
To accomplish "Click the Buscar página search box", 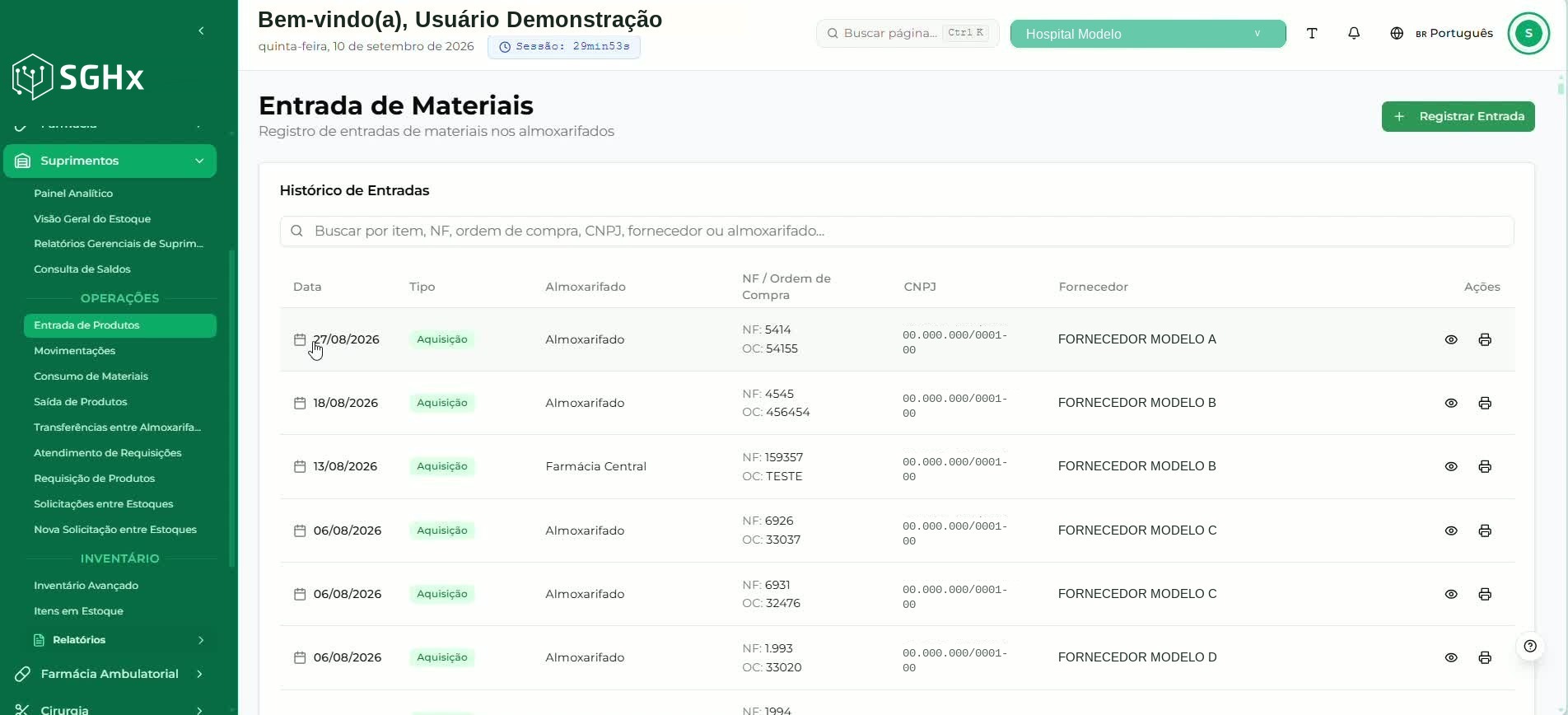I will pos(908,34).
